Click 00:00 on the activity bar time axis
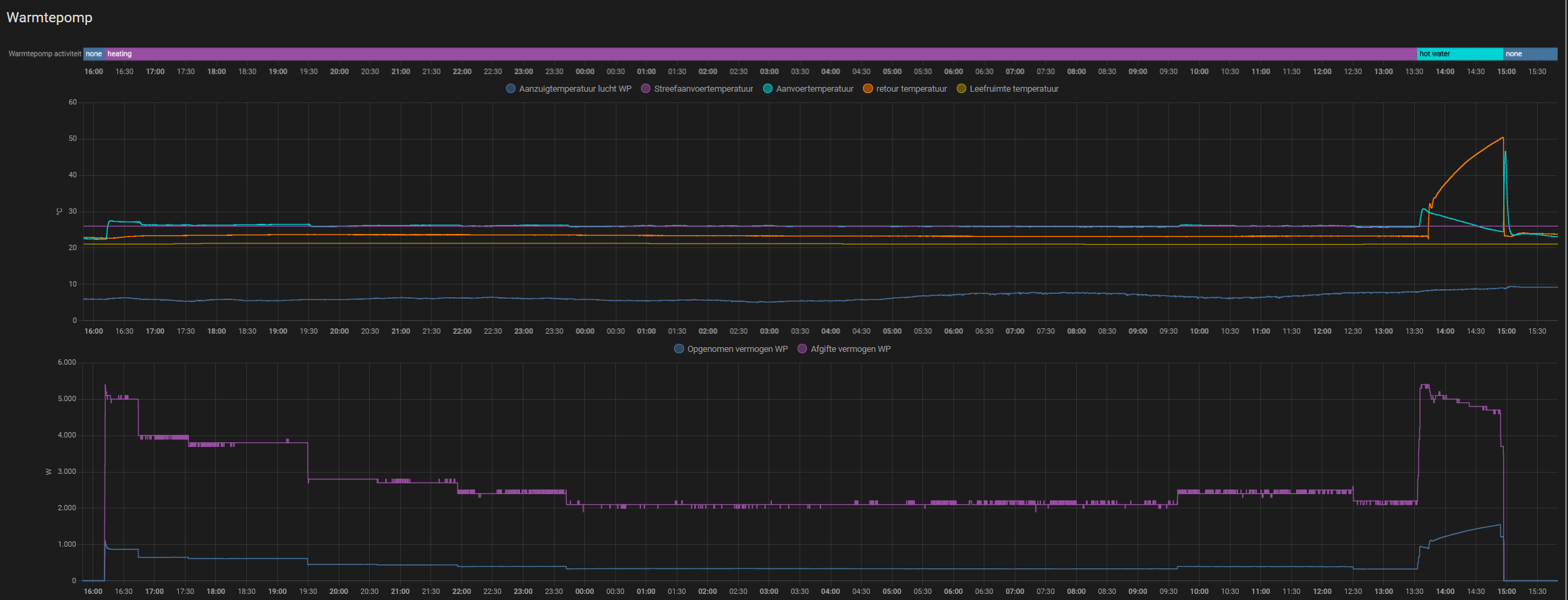 tap(585, 71)
